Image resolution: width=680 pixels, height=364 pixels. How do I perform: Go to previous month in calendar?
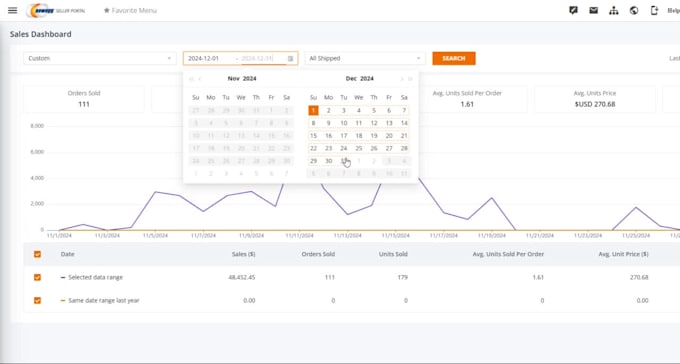(x=200, y=79)
